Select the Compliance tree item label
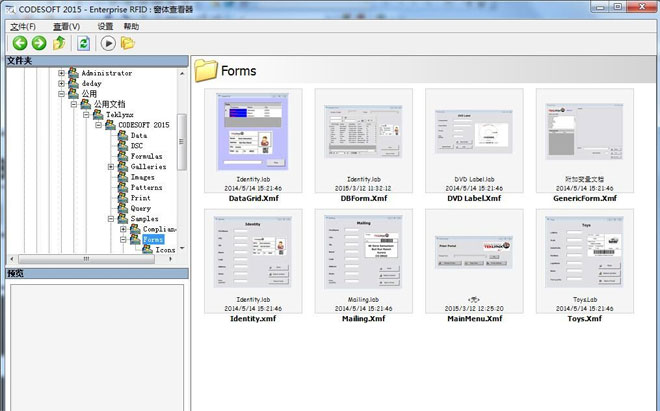Screen dimensions: 660x411 pos(159,229)
